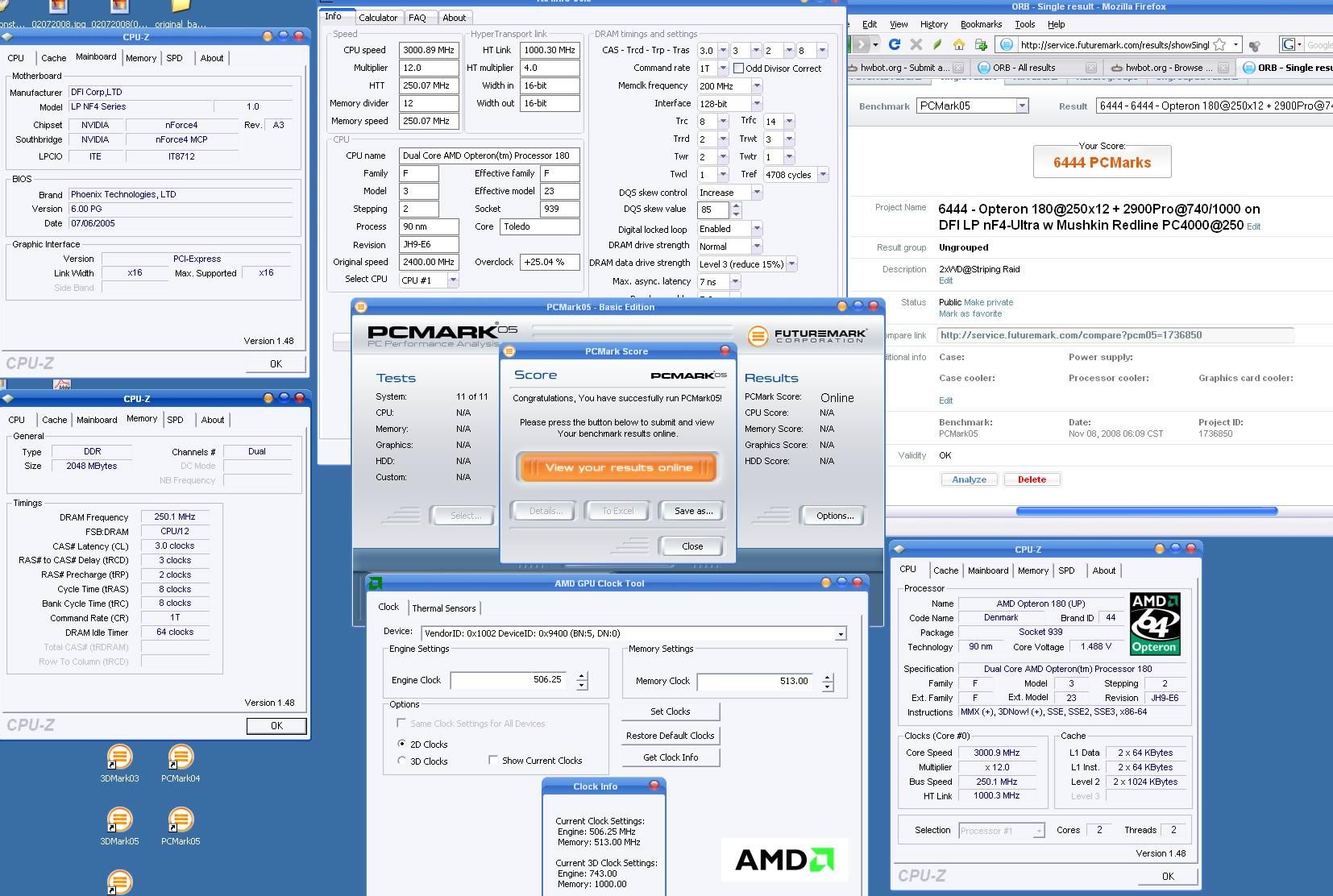Select the 2D Clocks radio button
The height and width of the screenshot is (896, 1333).
tap(401, 744)
